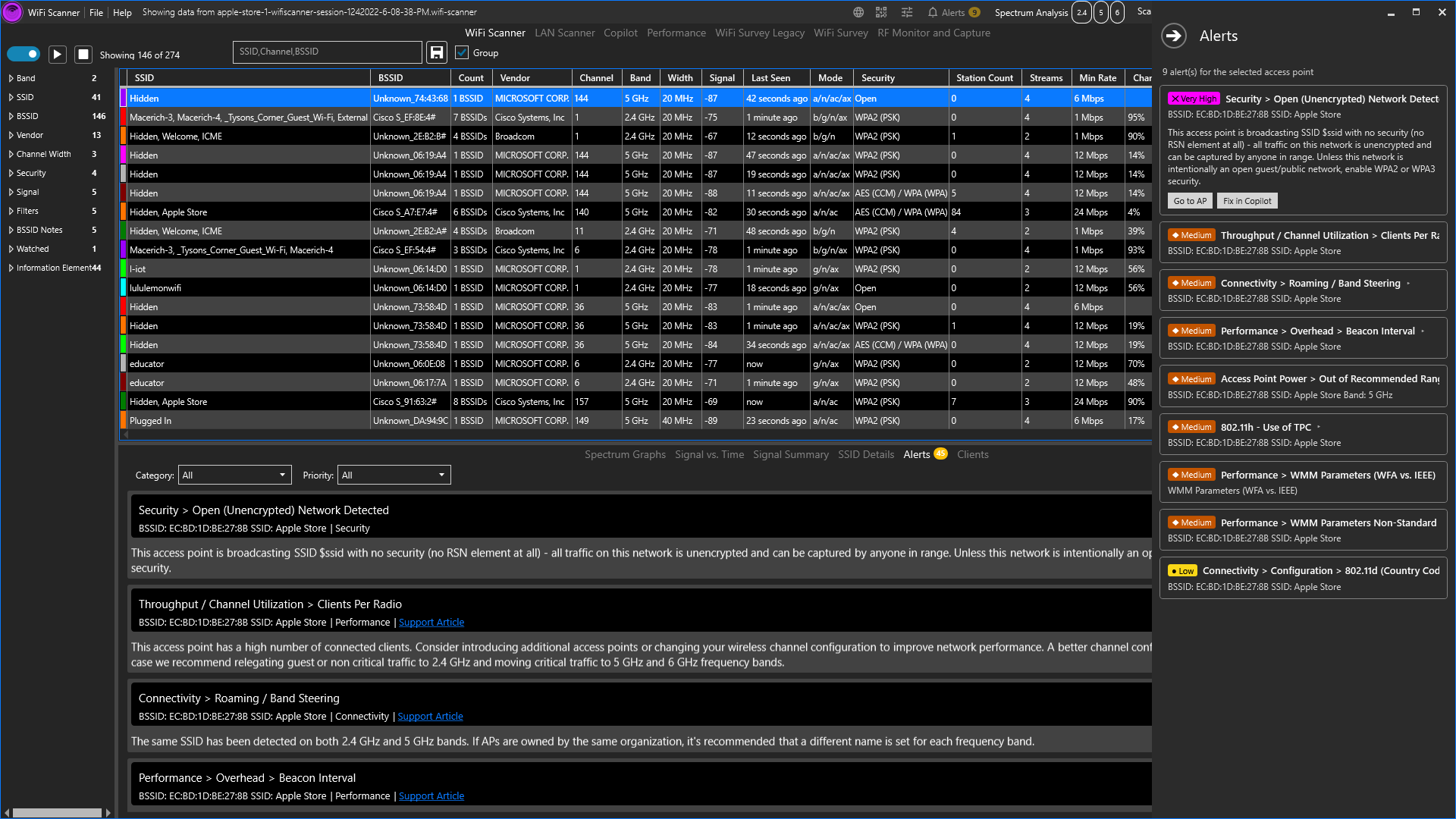Open the Category dropdown

[234, 475]
